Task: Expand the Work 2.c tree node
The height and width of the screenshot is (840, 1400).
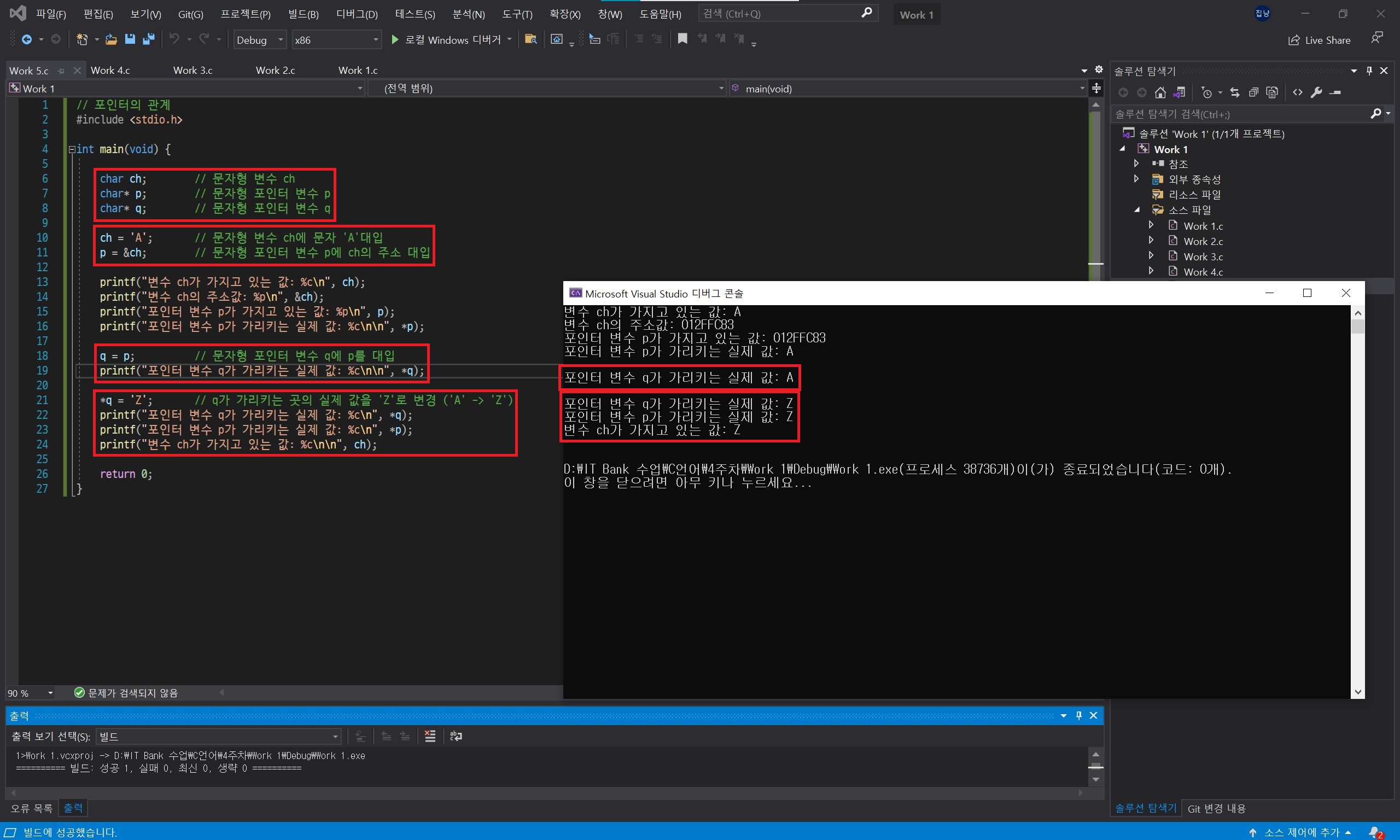Action: (1151, 241)
